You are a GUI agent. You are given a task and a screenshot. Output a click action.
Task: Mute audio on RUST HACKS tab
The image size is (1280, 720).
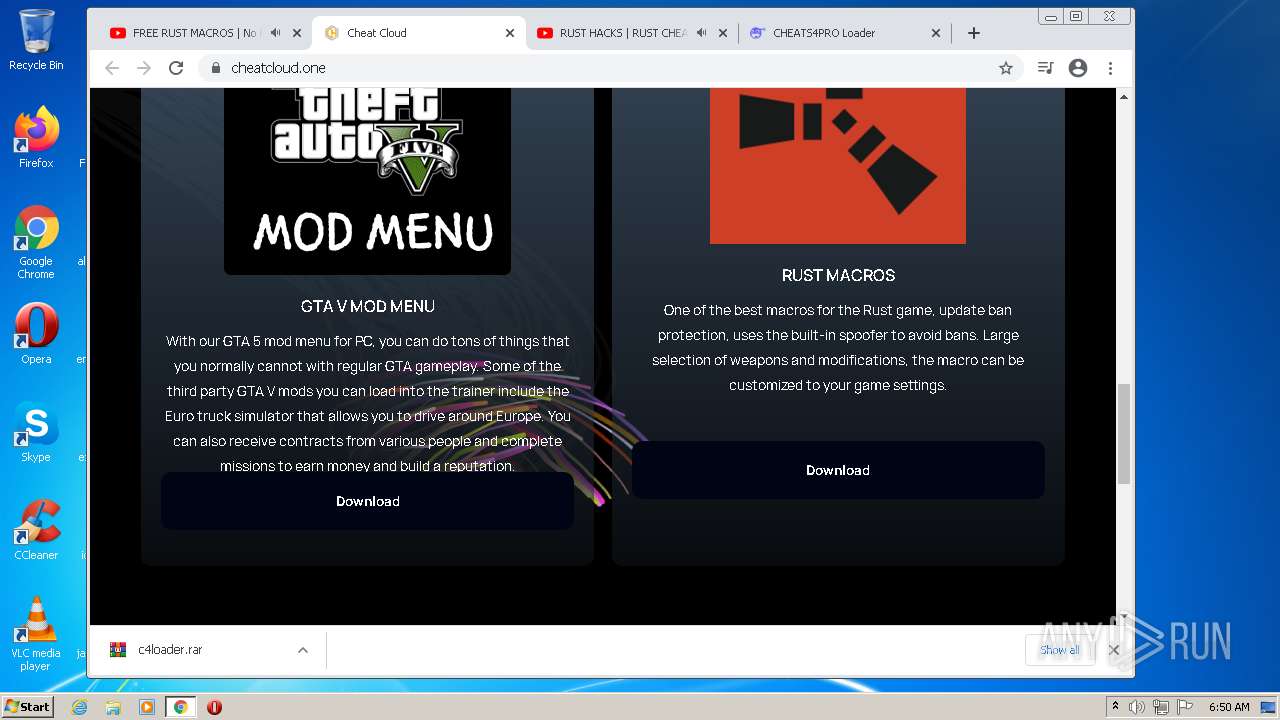point(702,33)
